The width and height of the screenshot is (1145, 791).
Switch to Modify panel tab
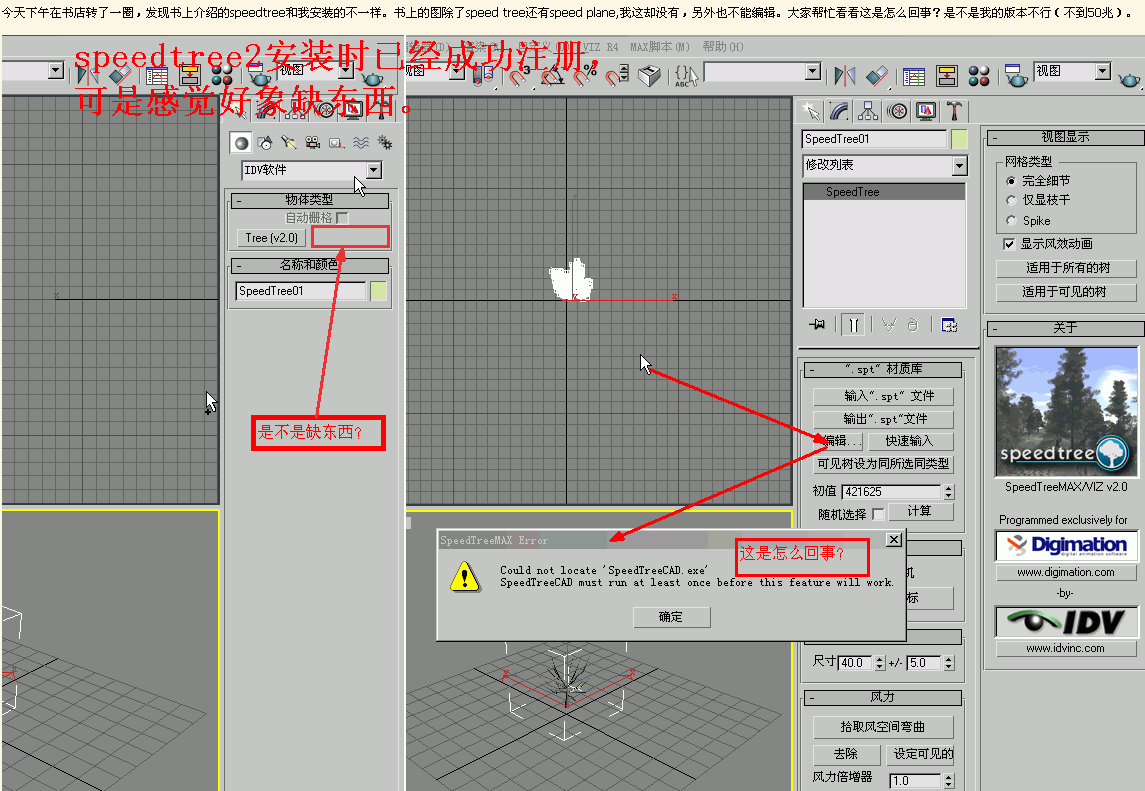(839, 111)
